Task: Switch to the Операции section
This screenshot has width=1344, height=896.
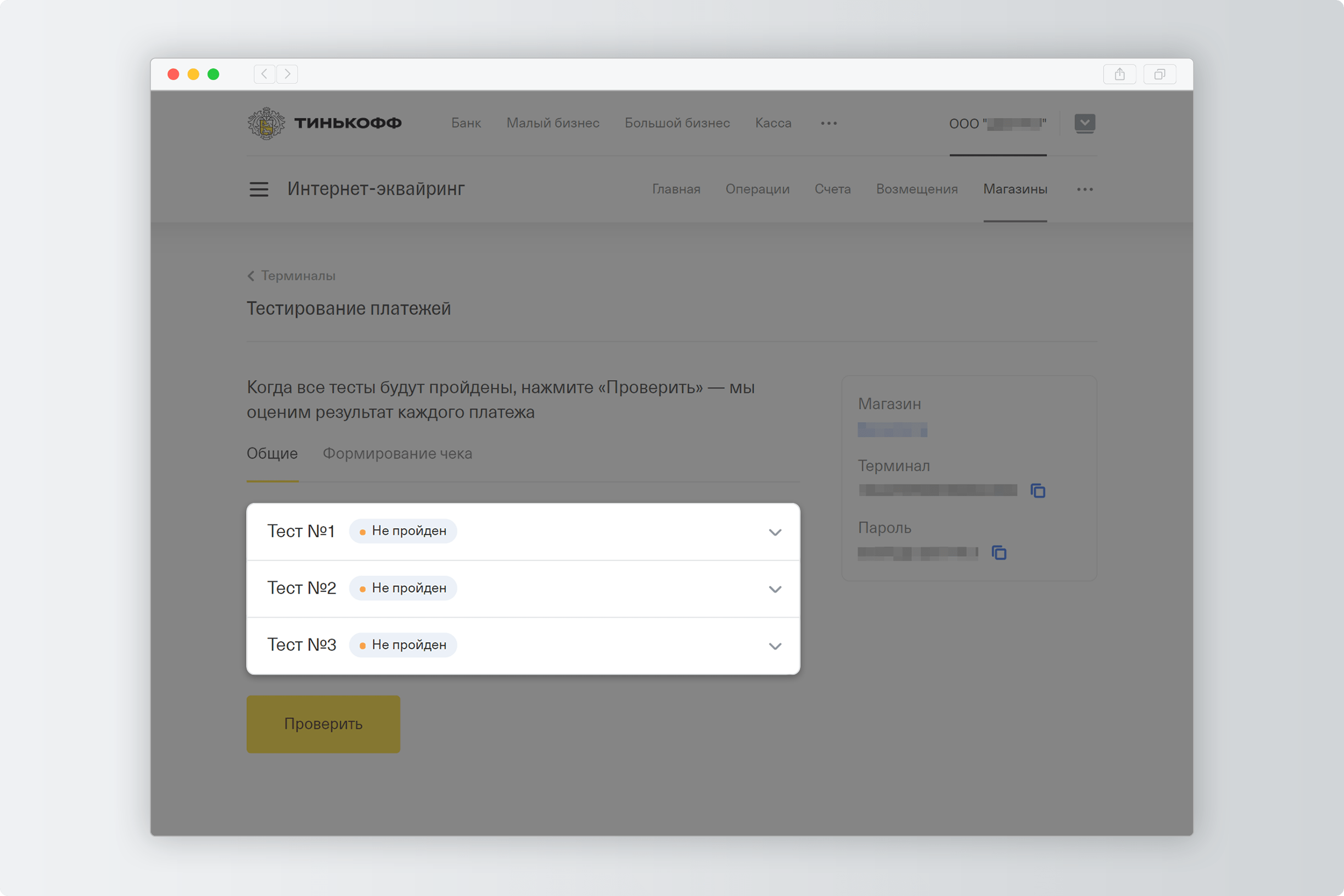Action: tap(757, 189)
